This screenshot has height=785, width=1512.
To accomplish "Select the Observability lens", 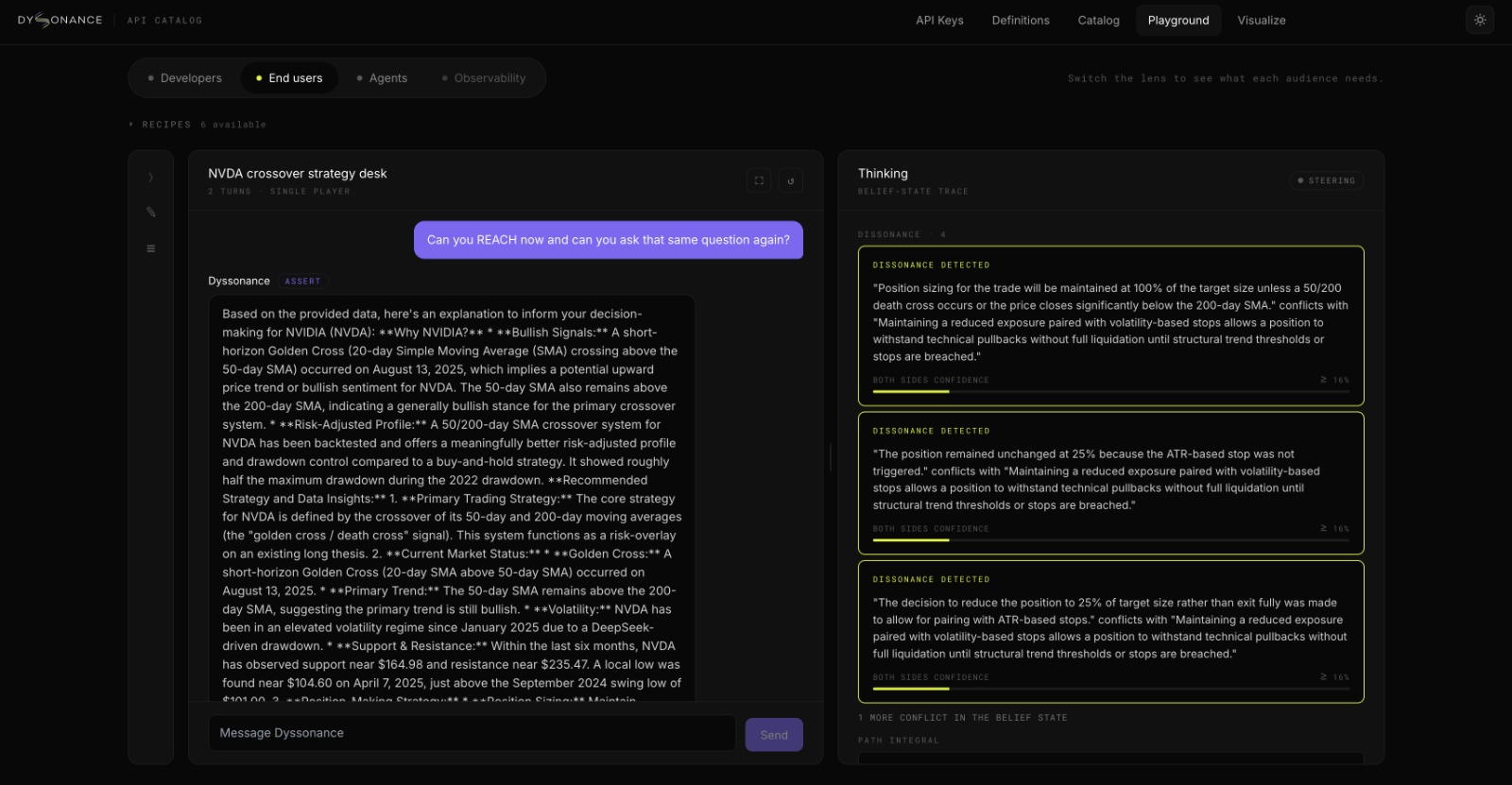I will pos(484,78).
